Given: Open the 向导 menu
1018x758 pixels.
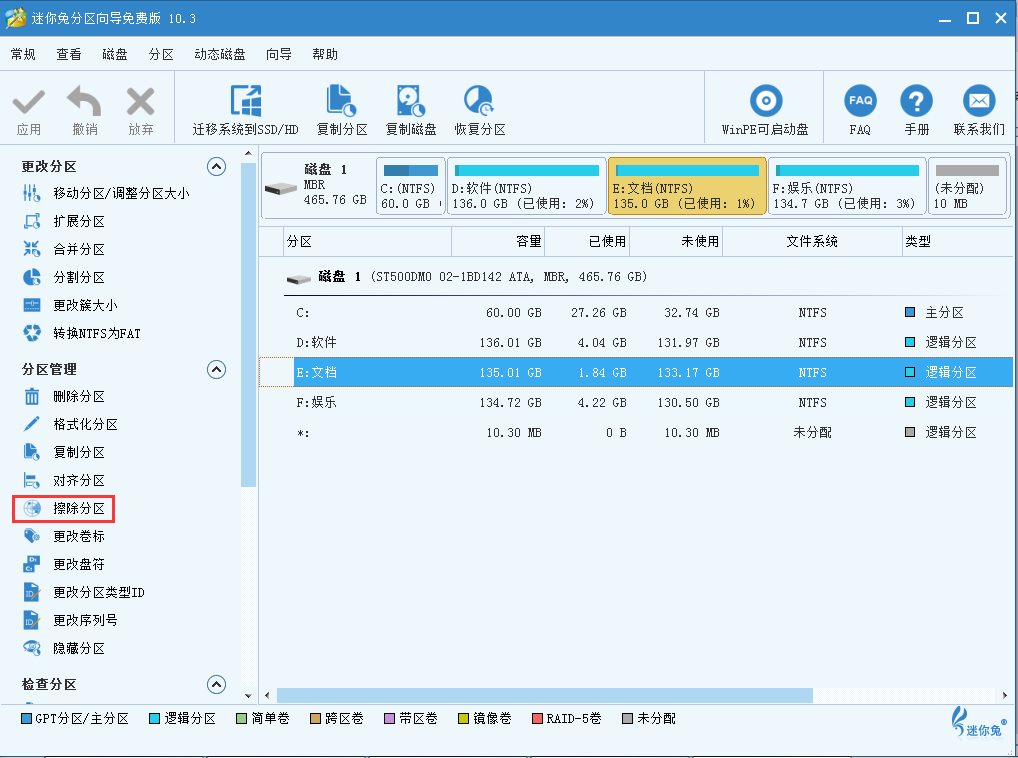Looking at the screenshot, I should tap(279, 55).
